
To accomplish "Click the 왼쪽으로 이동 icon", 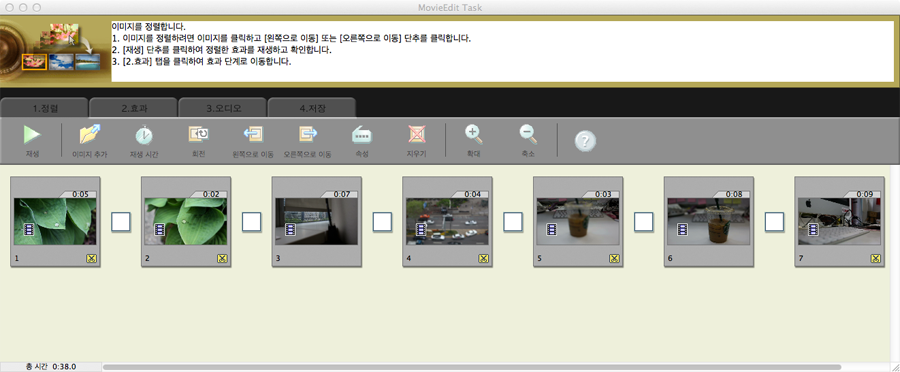I will point(253,134).
